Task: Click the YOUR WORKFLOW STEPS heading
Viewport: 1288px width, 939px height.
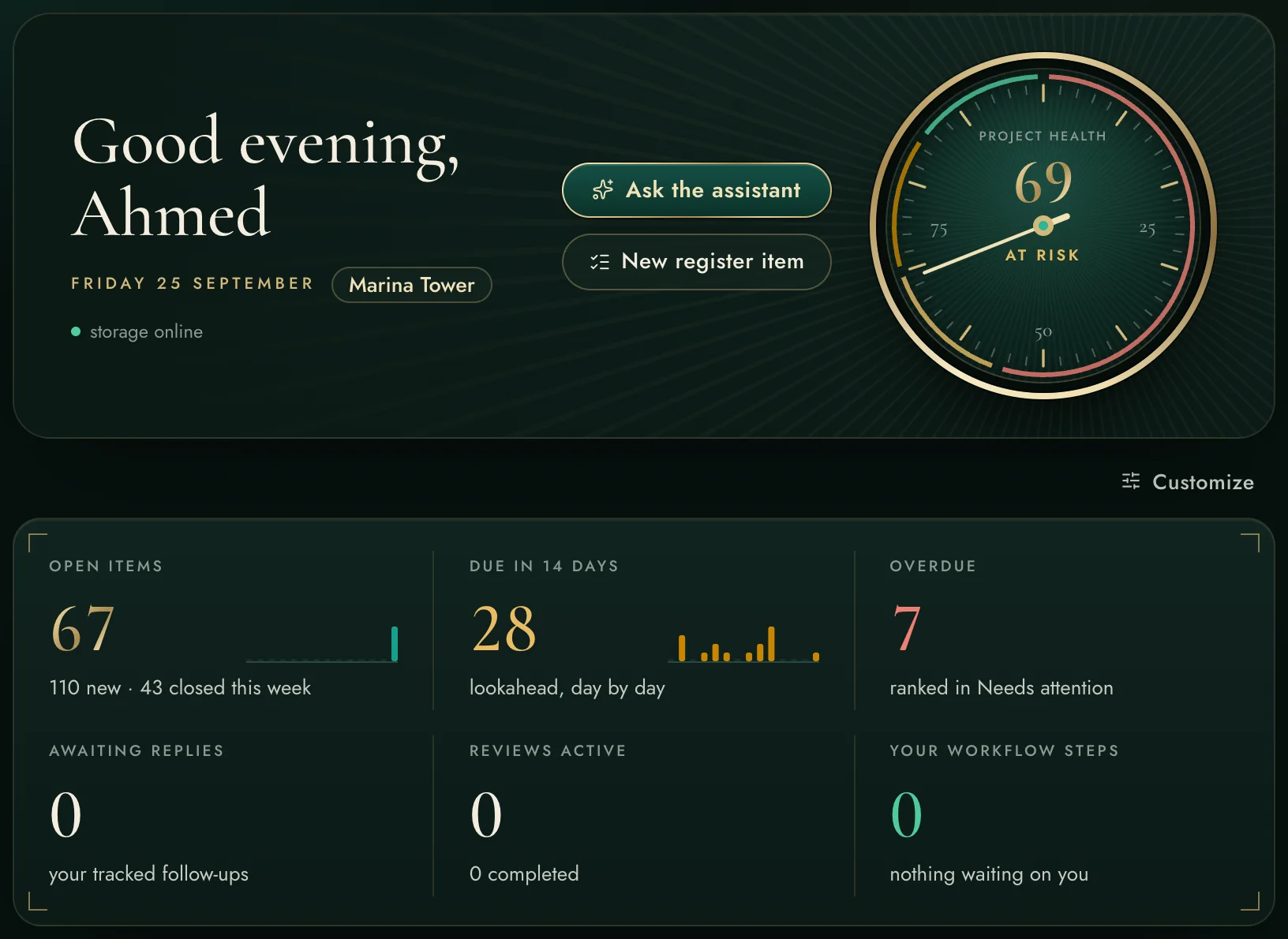Action: pos(1004,750)
